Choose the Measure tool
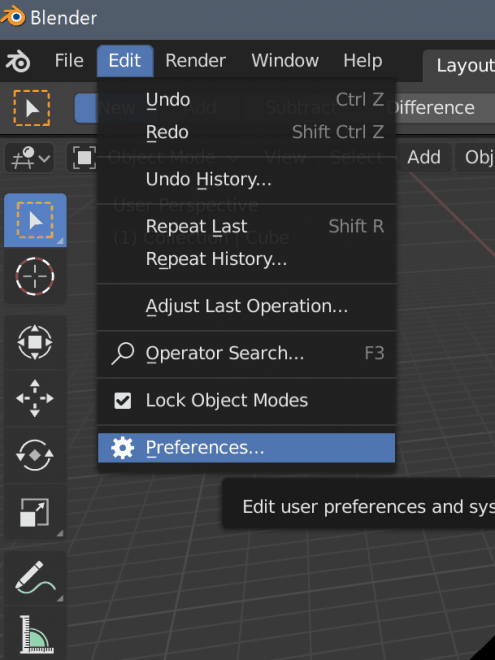495x660 pixels. [35, 634]
